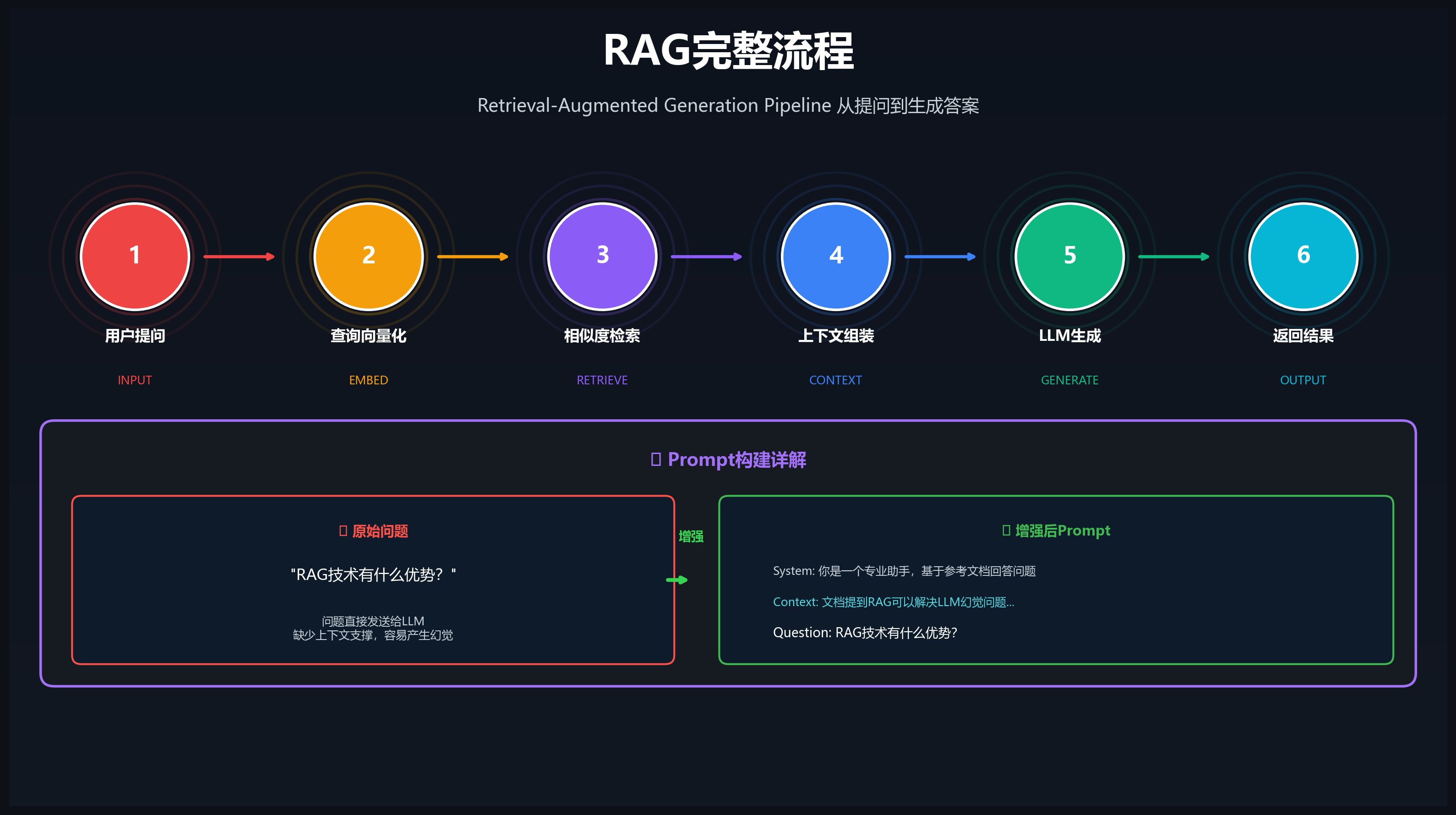Click the 原始问题 heading text

coord(380,531)
